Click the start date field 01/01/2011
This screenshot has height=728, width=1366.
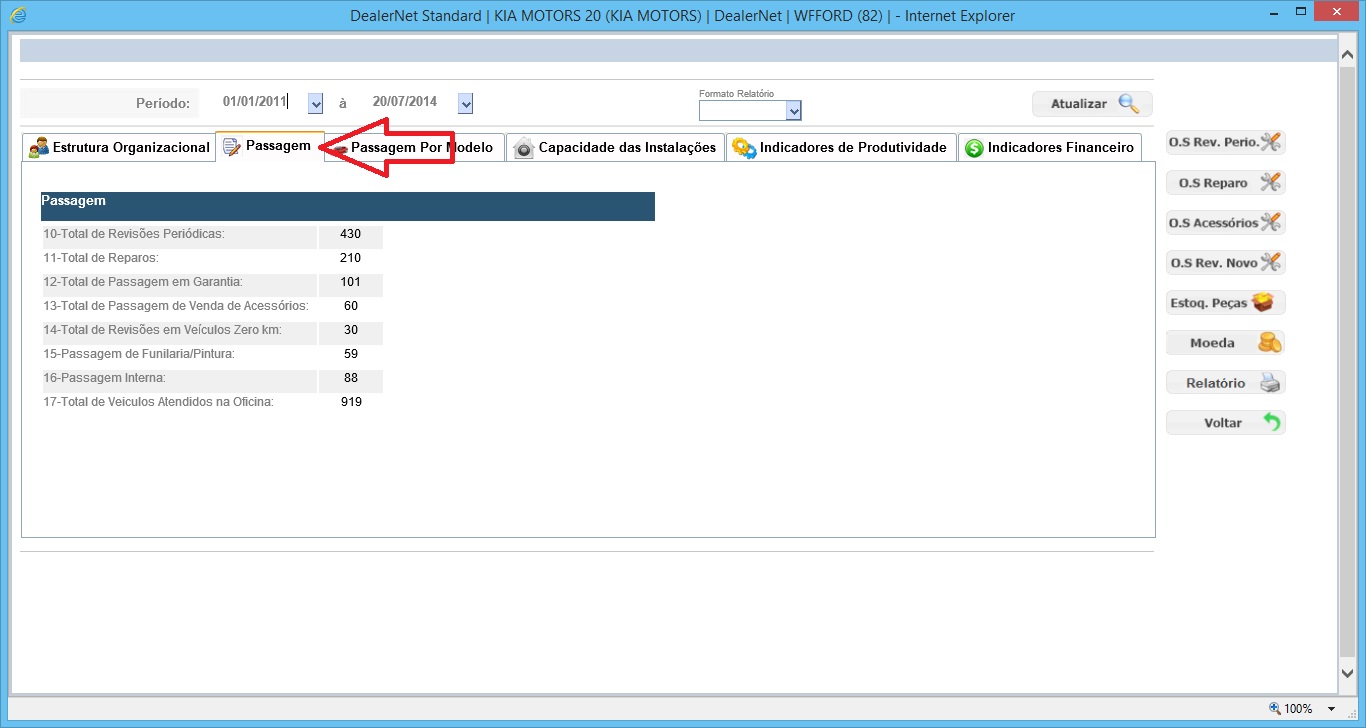(x=255, y=101)
